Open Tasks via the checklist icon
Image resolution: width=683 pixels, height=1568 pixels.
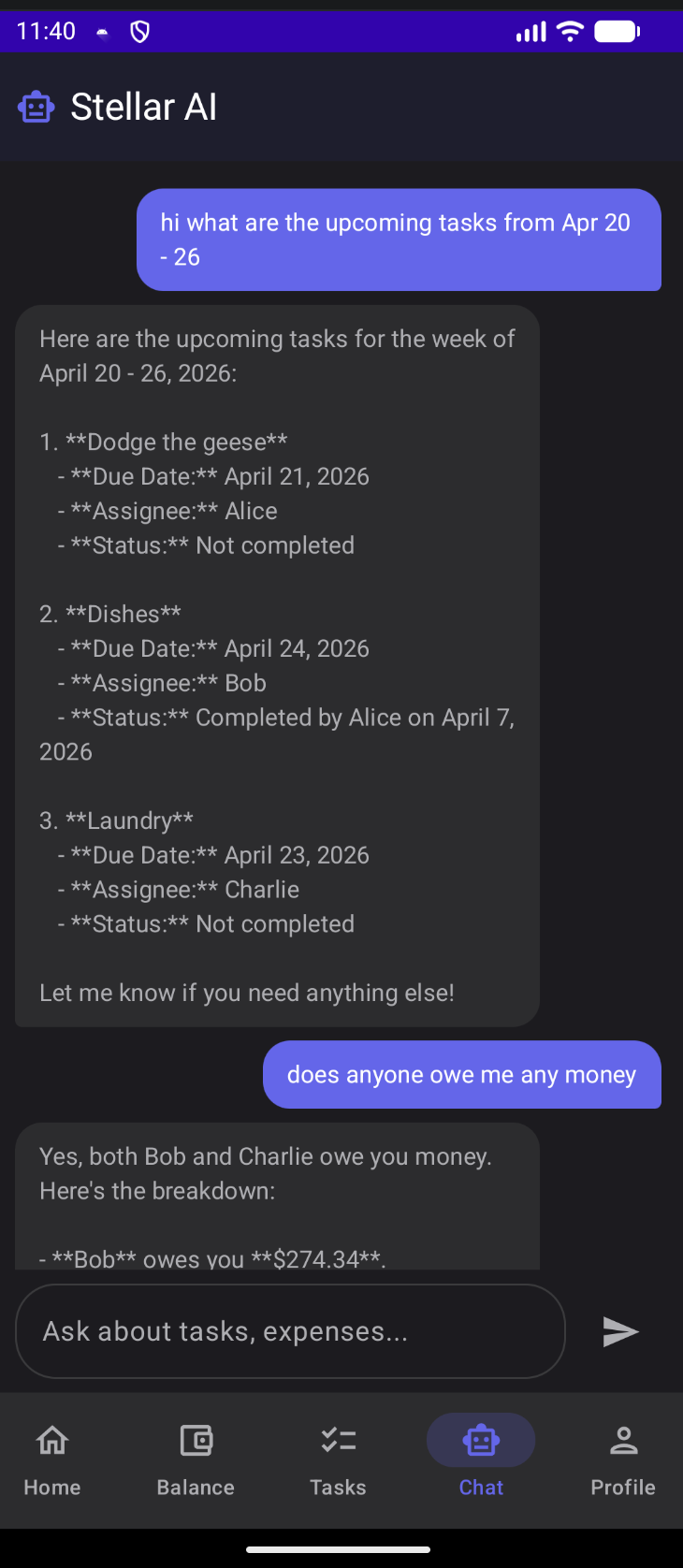click(x=338, y=1441)
